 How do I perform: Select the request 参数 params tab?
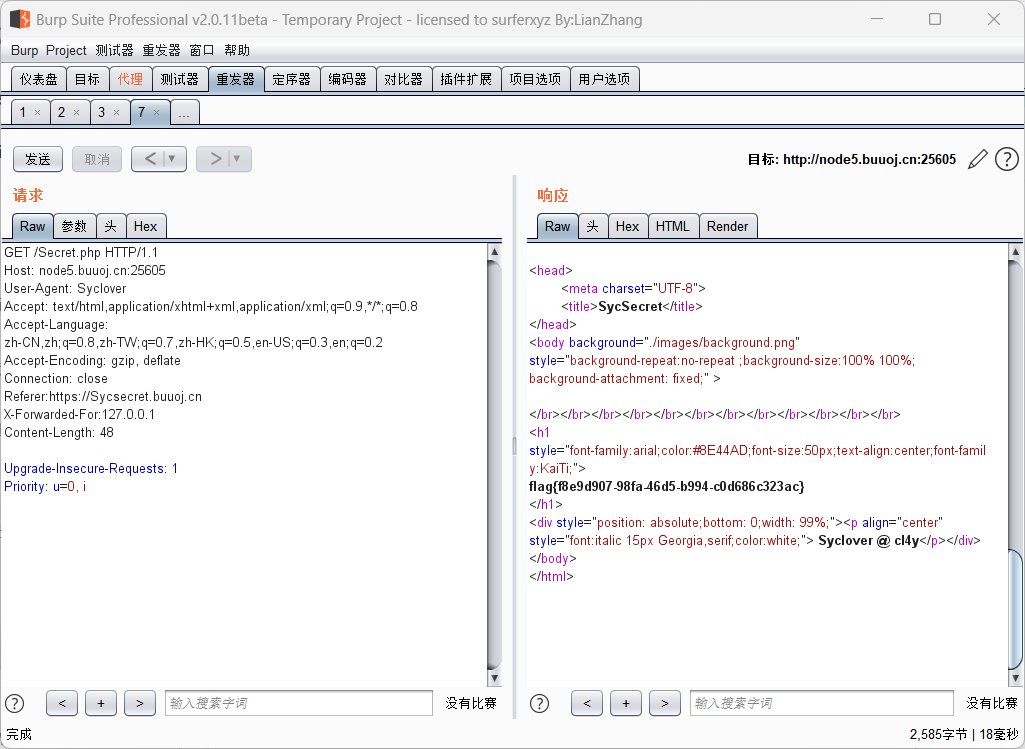point(75,226)
